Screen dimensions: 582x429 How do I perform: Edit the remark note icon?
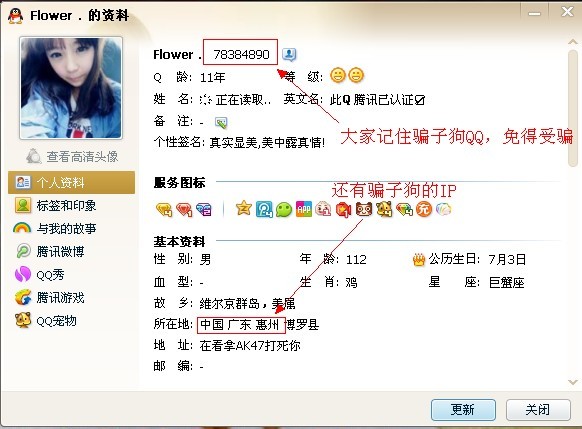(221, 122)
